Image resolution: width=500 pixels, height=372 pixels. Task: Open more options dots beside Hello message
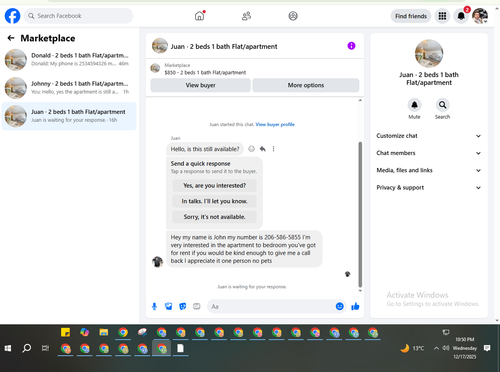[273, 149]
